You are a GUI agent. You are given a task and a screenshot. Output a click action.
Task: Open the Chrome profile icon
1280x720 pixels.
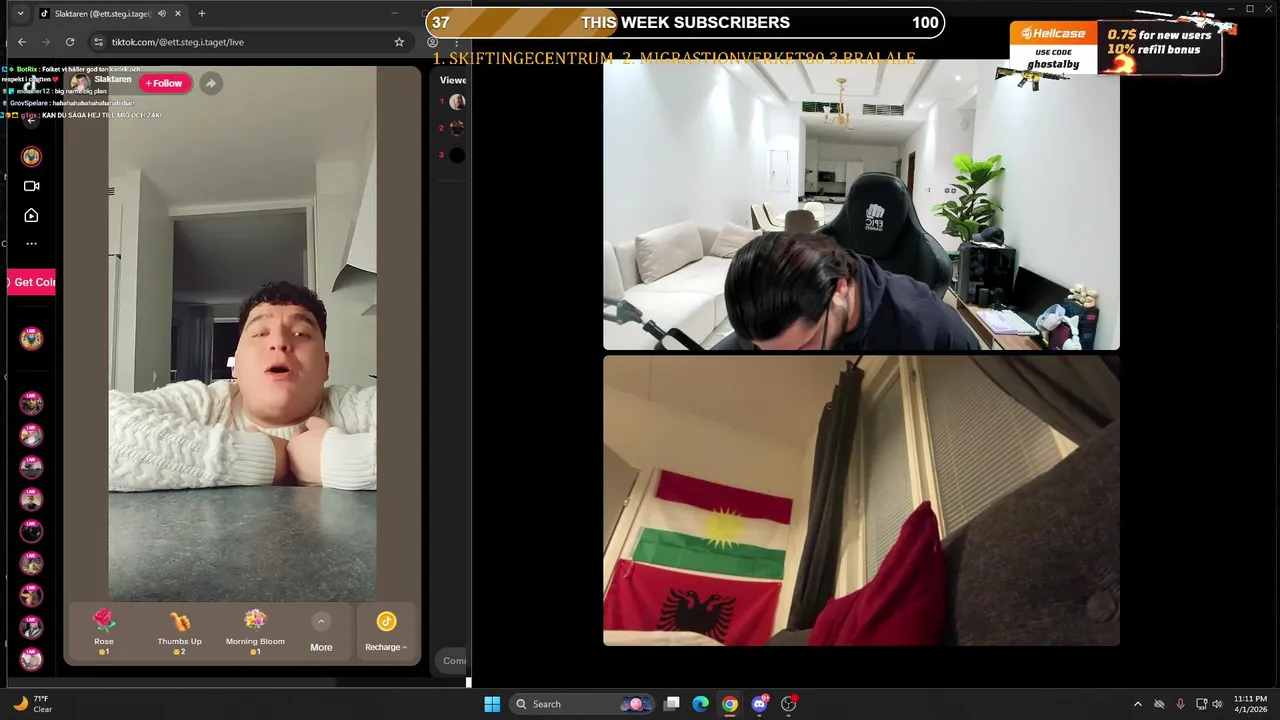[x=432, y=42]
